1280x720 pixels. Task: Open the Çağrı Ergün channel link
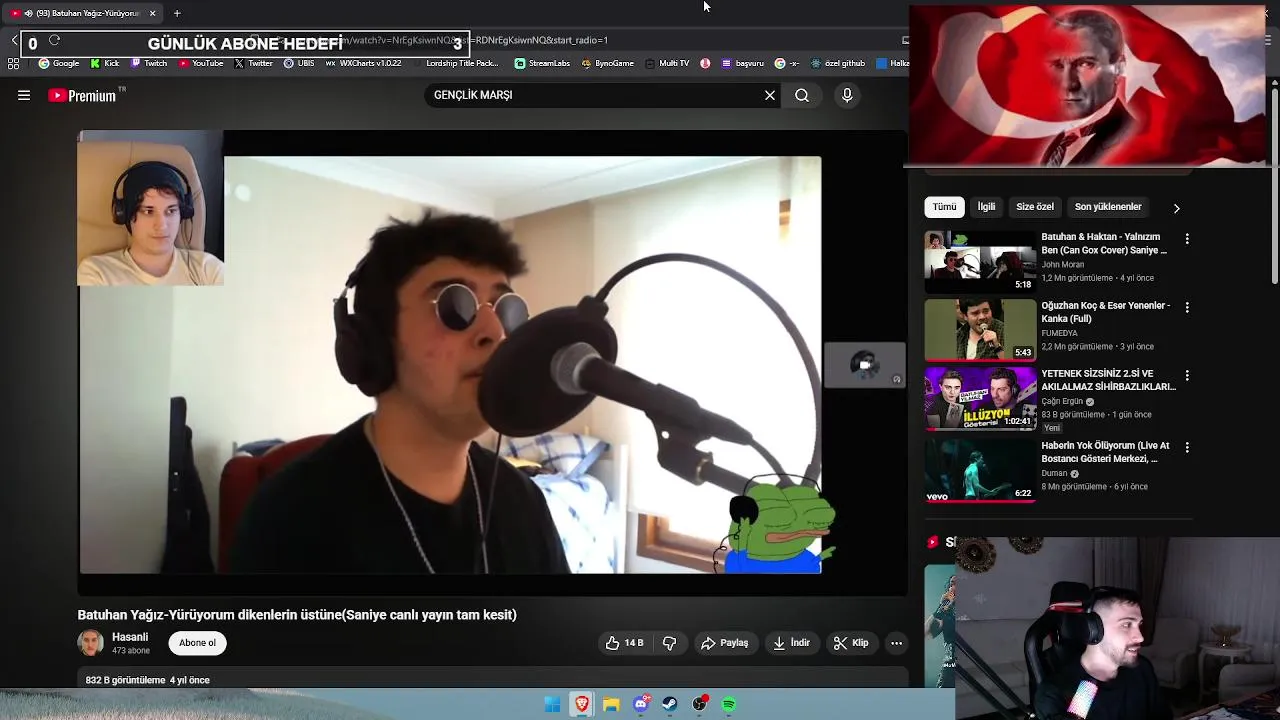tap(1062, 401)
